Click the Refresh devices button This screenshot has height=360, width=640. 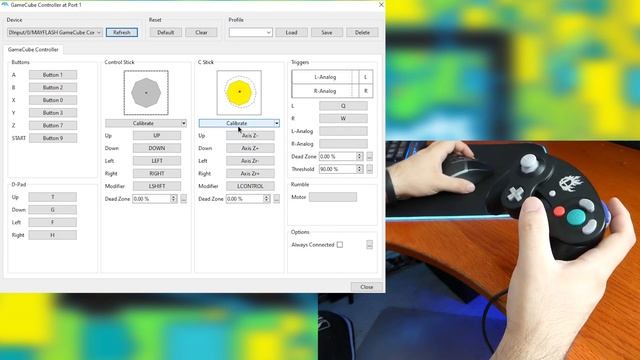click(122, 32)
